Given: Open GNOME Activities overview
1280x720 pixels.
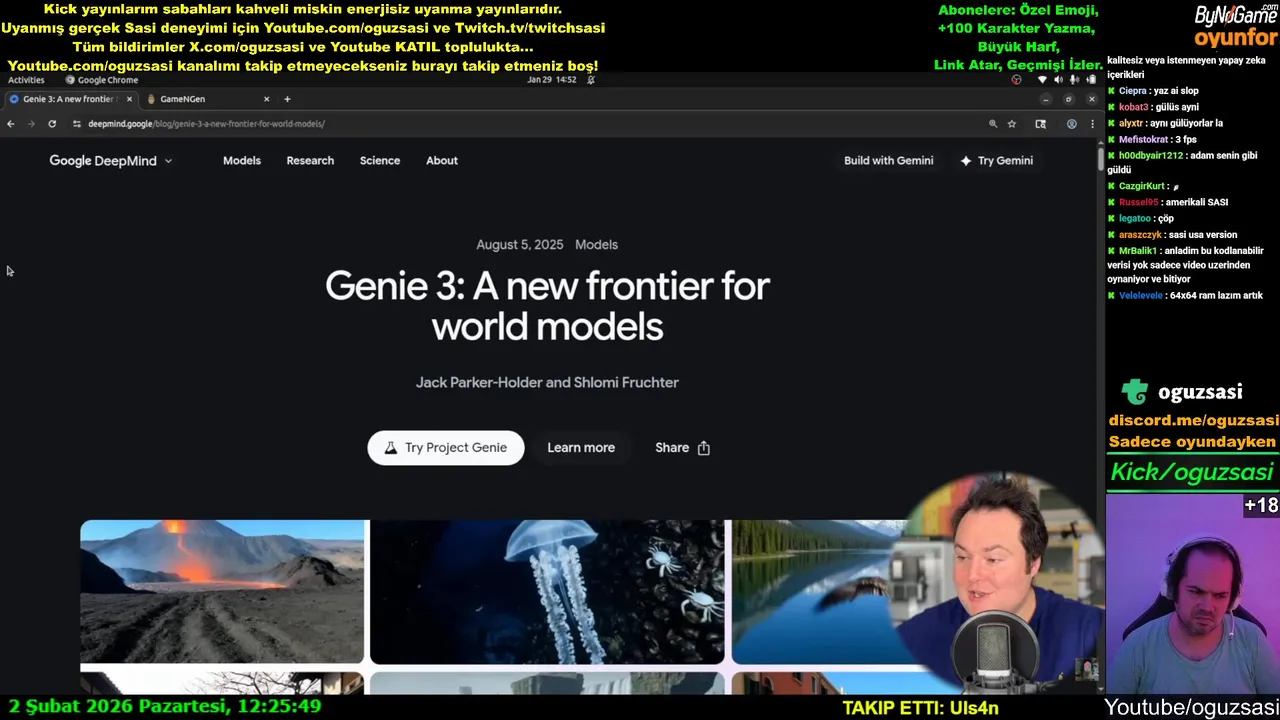Looking at the screenshot, I should pos(26,80).
